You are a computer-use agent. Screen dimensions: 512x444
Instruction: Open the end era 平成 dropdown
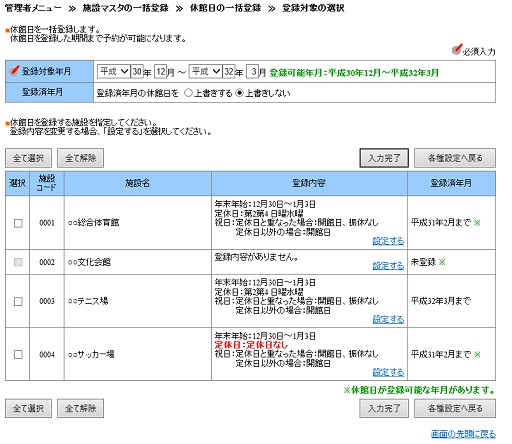pyautogui.click(x=205, y=71)
